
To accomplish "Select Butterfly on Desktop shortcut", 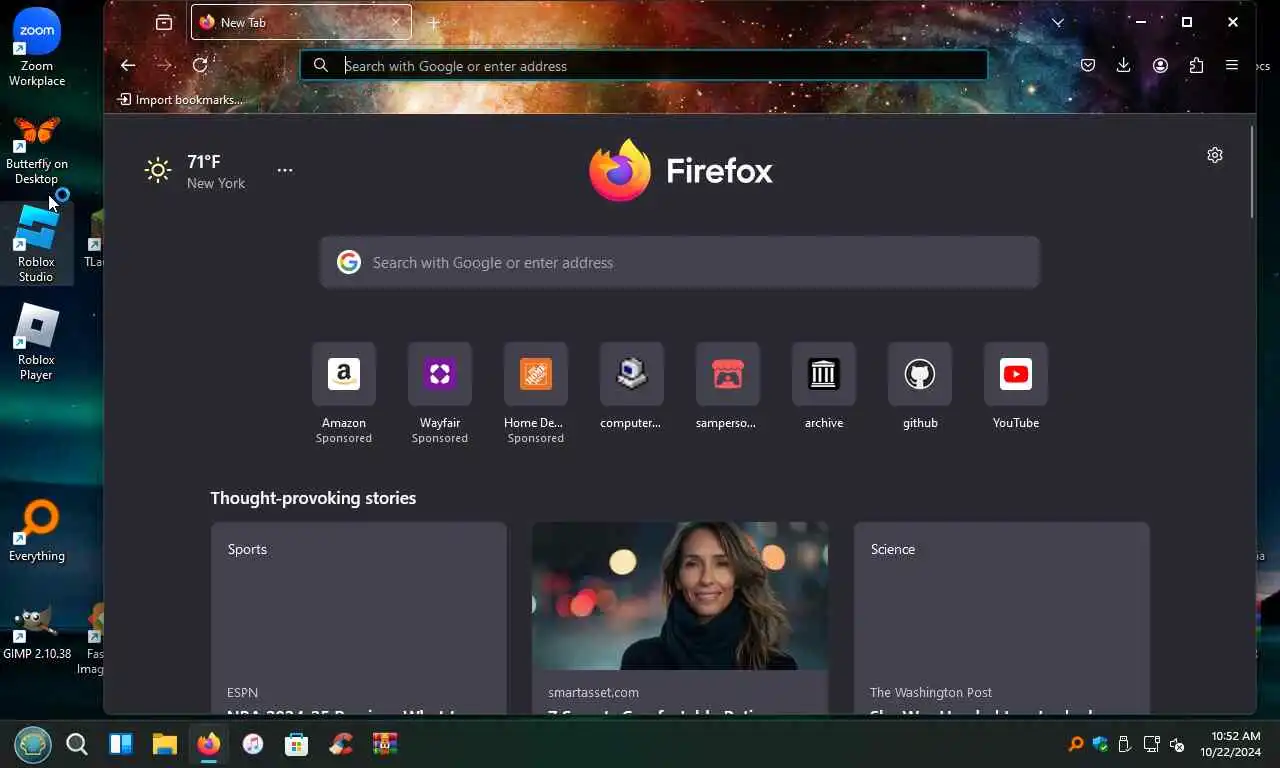I will pyautogui.click(x=37, y=150).
